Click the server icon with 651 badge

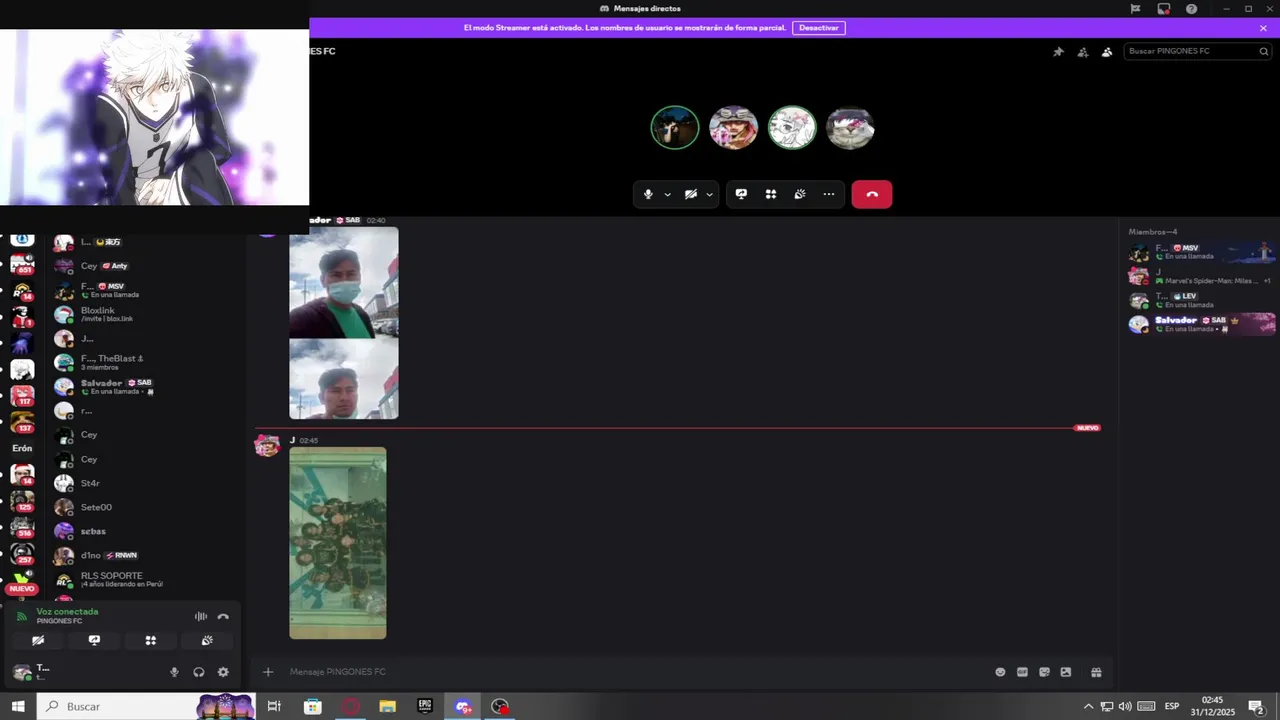coord(22,264)
